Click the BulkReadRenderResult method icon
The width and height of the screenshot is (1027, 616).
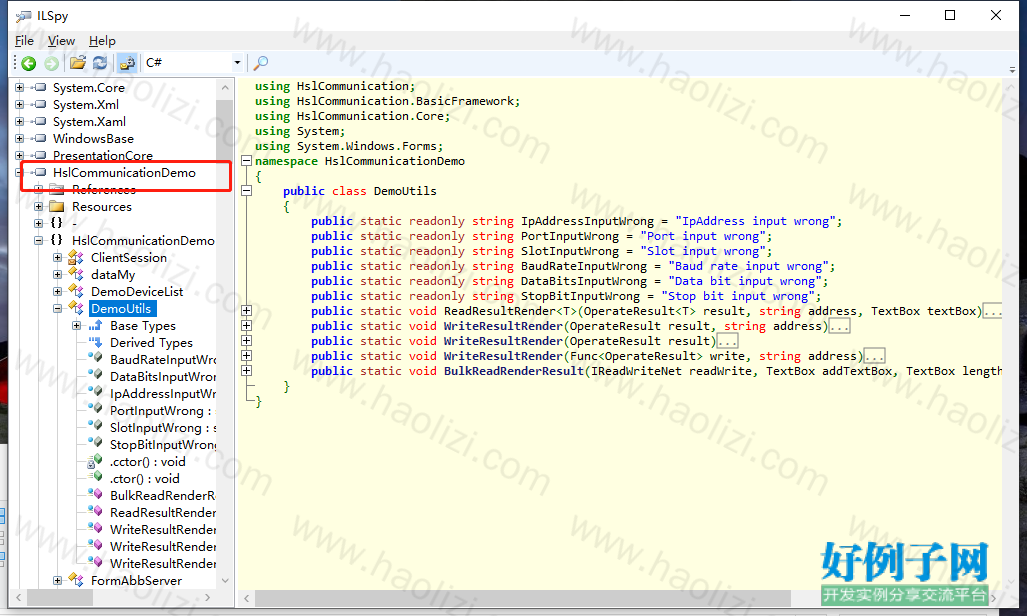pyautogui.click(x=96, y=495)
